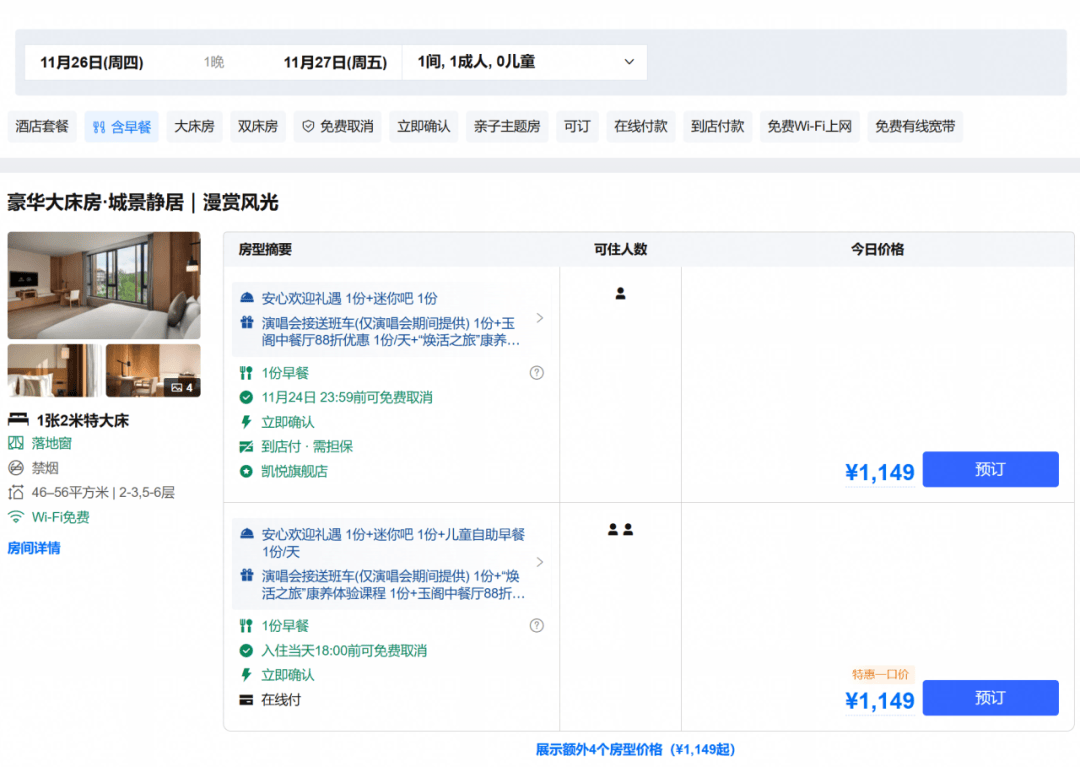Click the flagship store icon beside 凯悦旗舰店

pyautogui.click(x=246, y=471)
